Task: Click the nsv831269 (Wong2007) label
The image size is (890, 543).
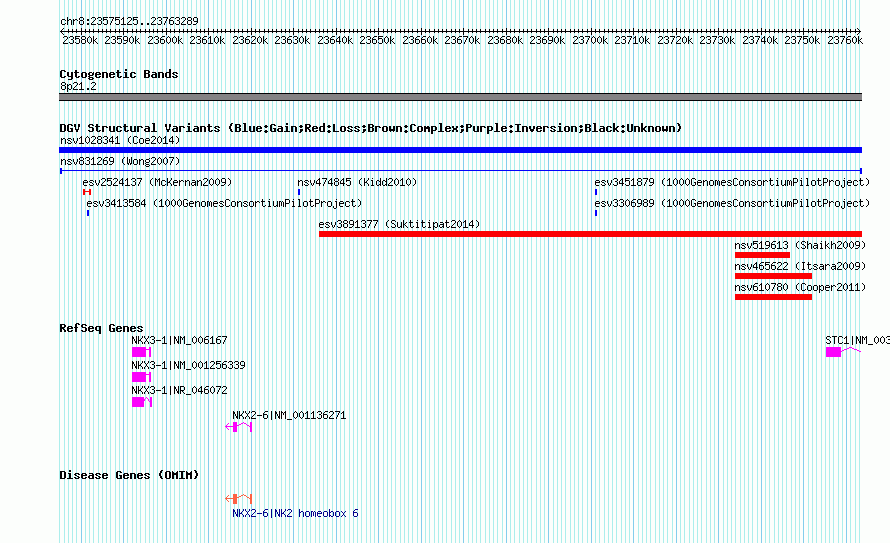Action: (x=120, y=161)
